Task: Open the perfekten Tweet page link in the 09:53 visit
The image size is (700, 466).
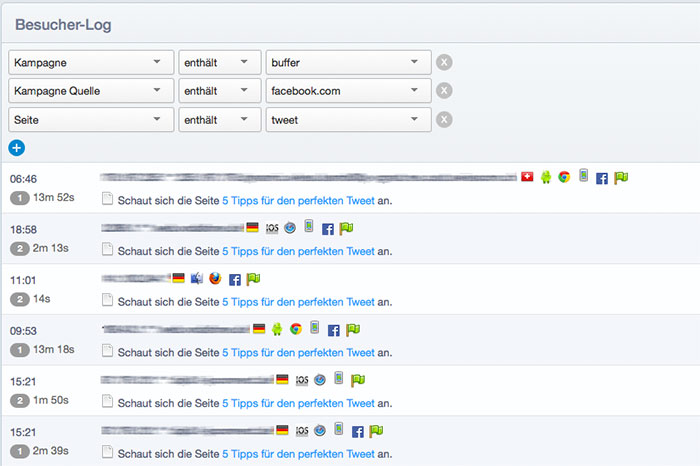Action: click(298, 353)
